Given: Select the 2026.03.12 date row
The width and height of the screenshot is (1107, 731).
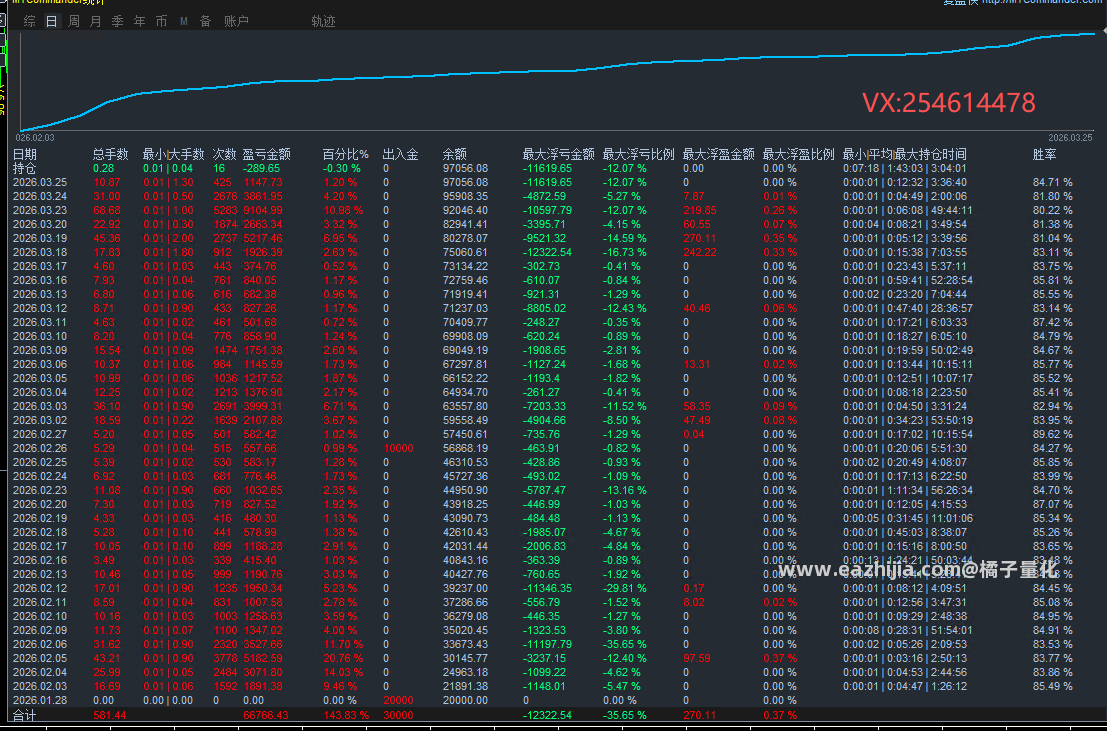Looking at the screenshot, I should point(40,308).
